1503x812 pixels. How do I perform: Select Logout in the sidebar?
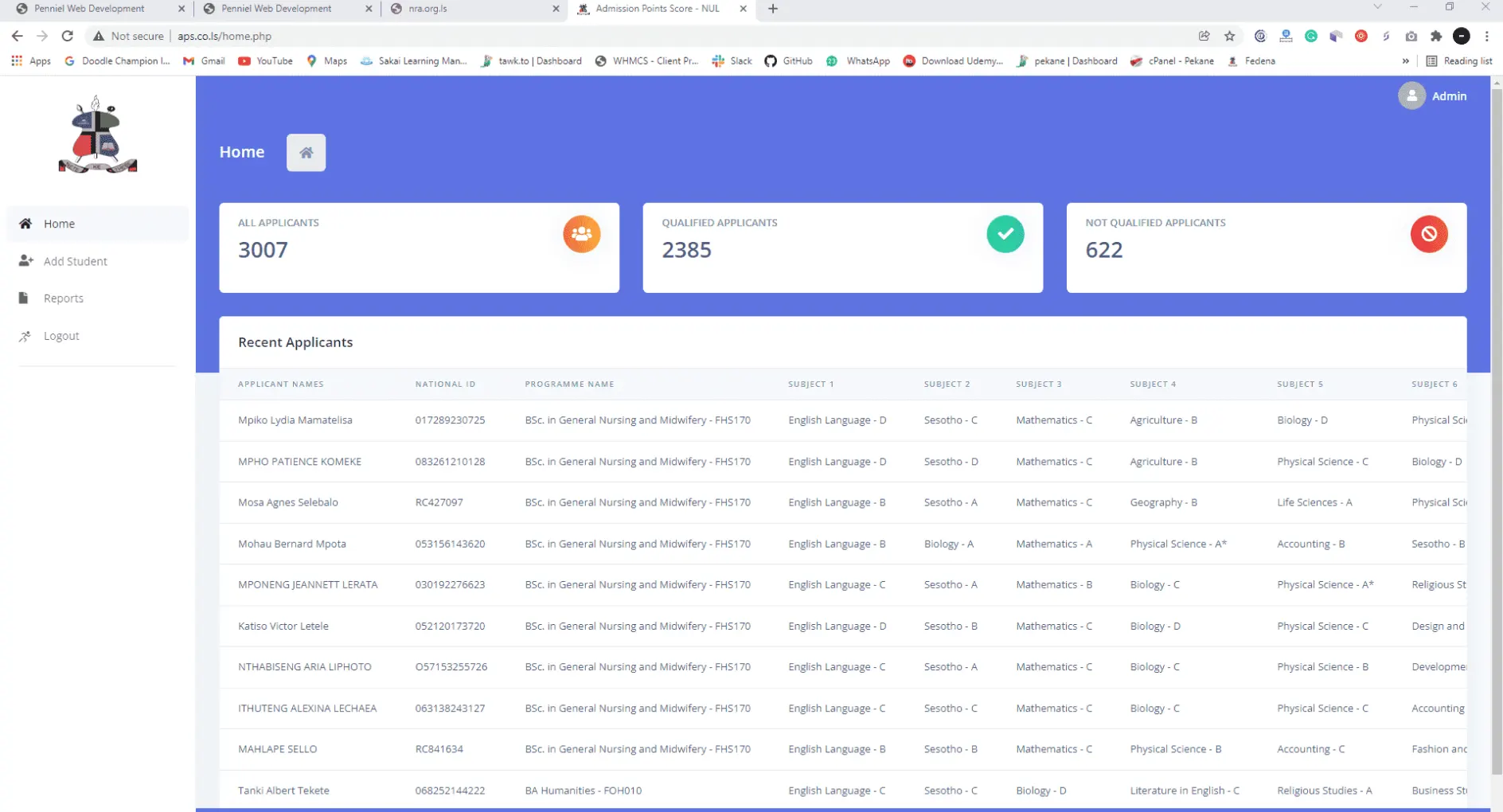[x=61, y=336]
